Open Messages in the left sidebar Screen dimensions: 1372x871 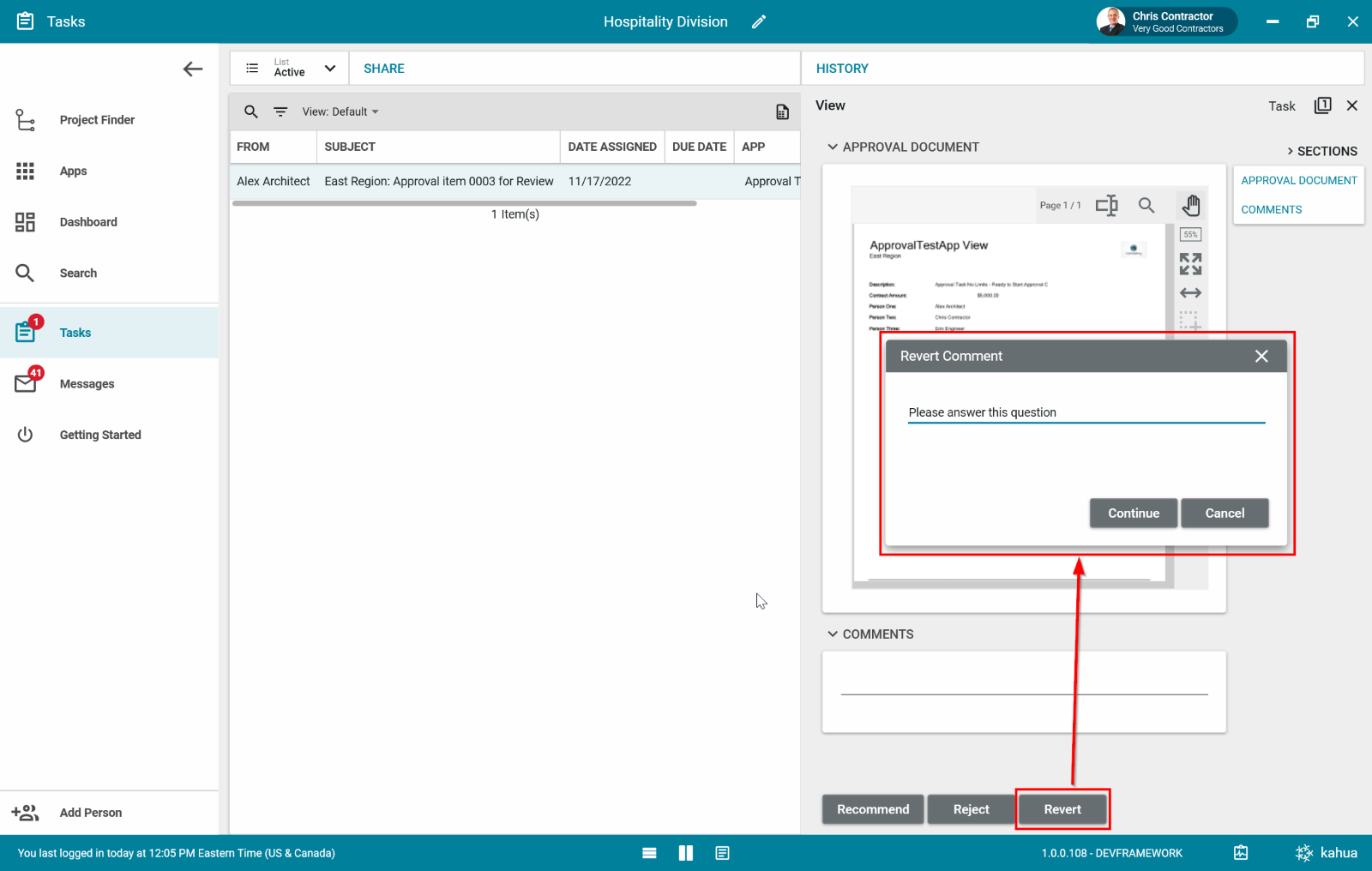point(87,384)
